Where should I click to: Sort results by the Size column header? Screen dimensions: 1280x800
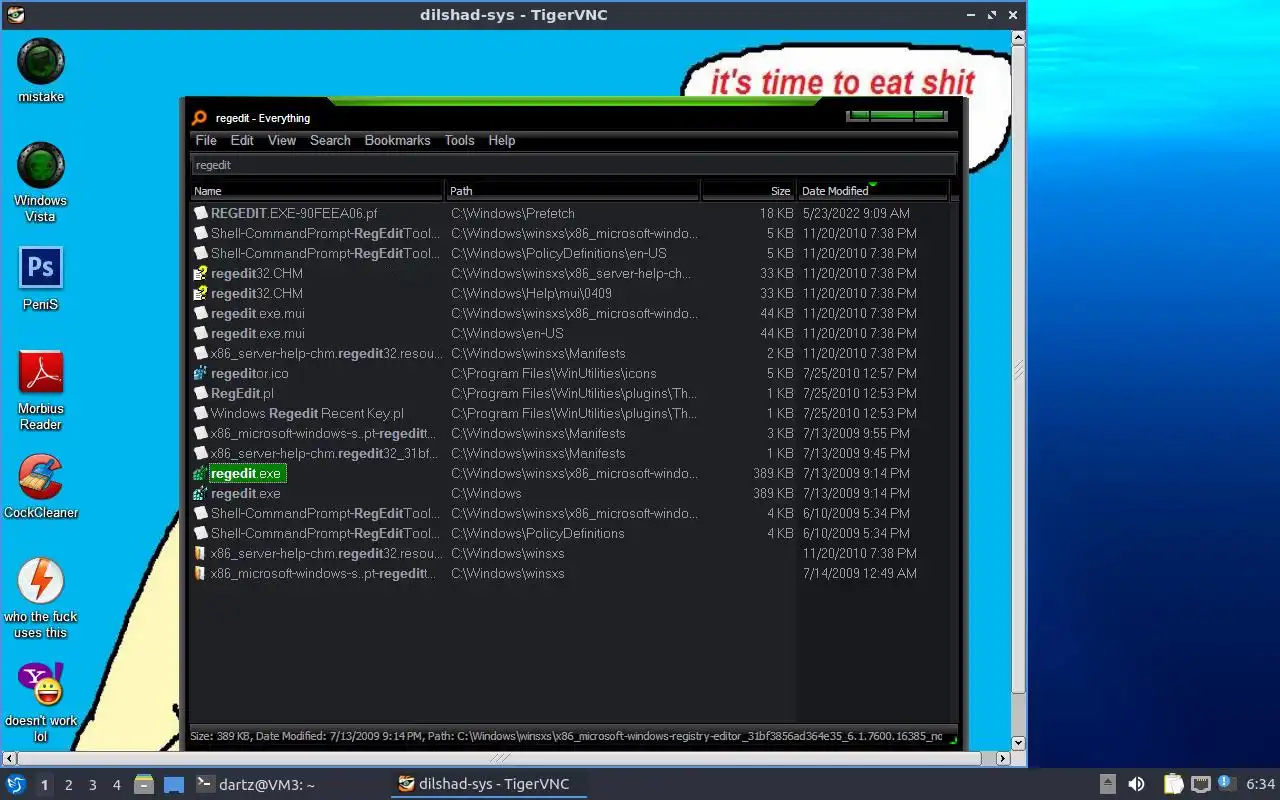click(748, 190)
